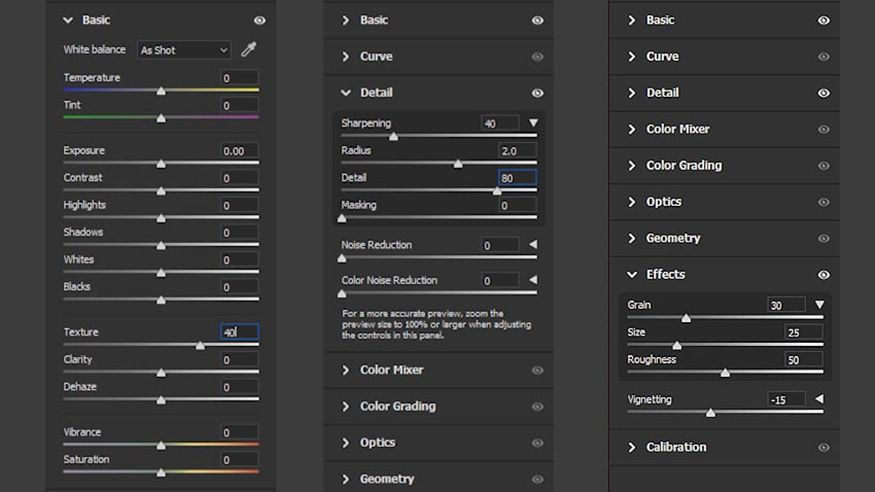Expand the Calibration section
Image resolution: width=875 pixels, height=492 pixels.
[632, 447]
